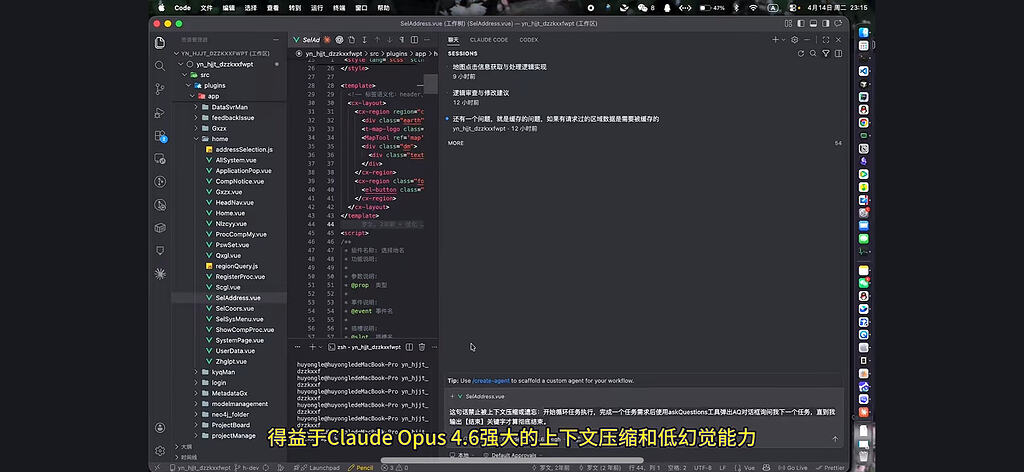Click Go Live in status bar
This screenshot has height=472, width=1024.
click(793, 467)
